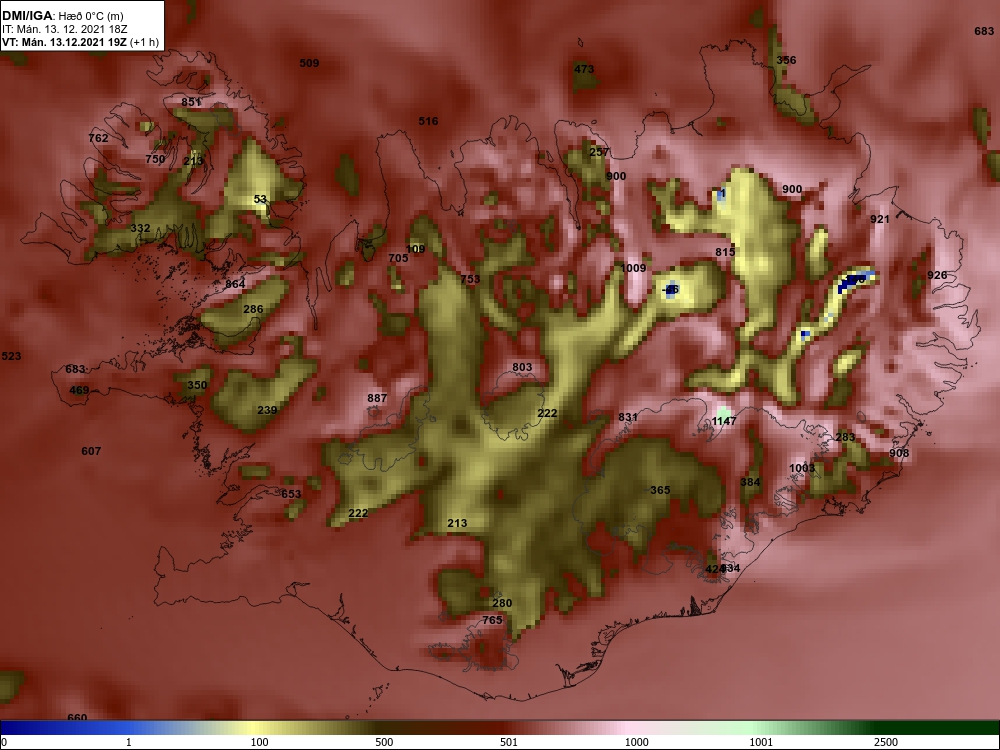This screenshot has height=750, width=1000.
Task: Click the map value 926
Action: (937, 275)
